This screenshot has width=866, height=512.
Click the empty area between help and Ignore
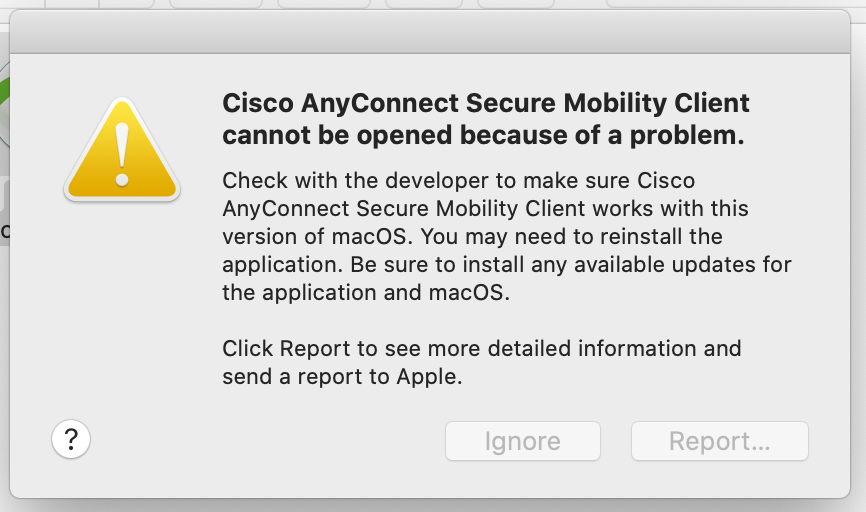tap(268, 441)
